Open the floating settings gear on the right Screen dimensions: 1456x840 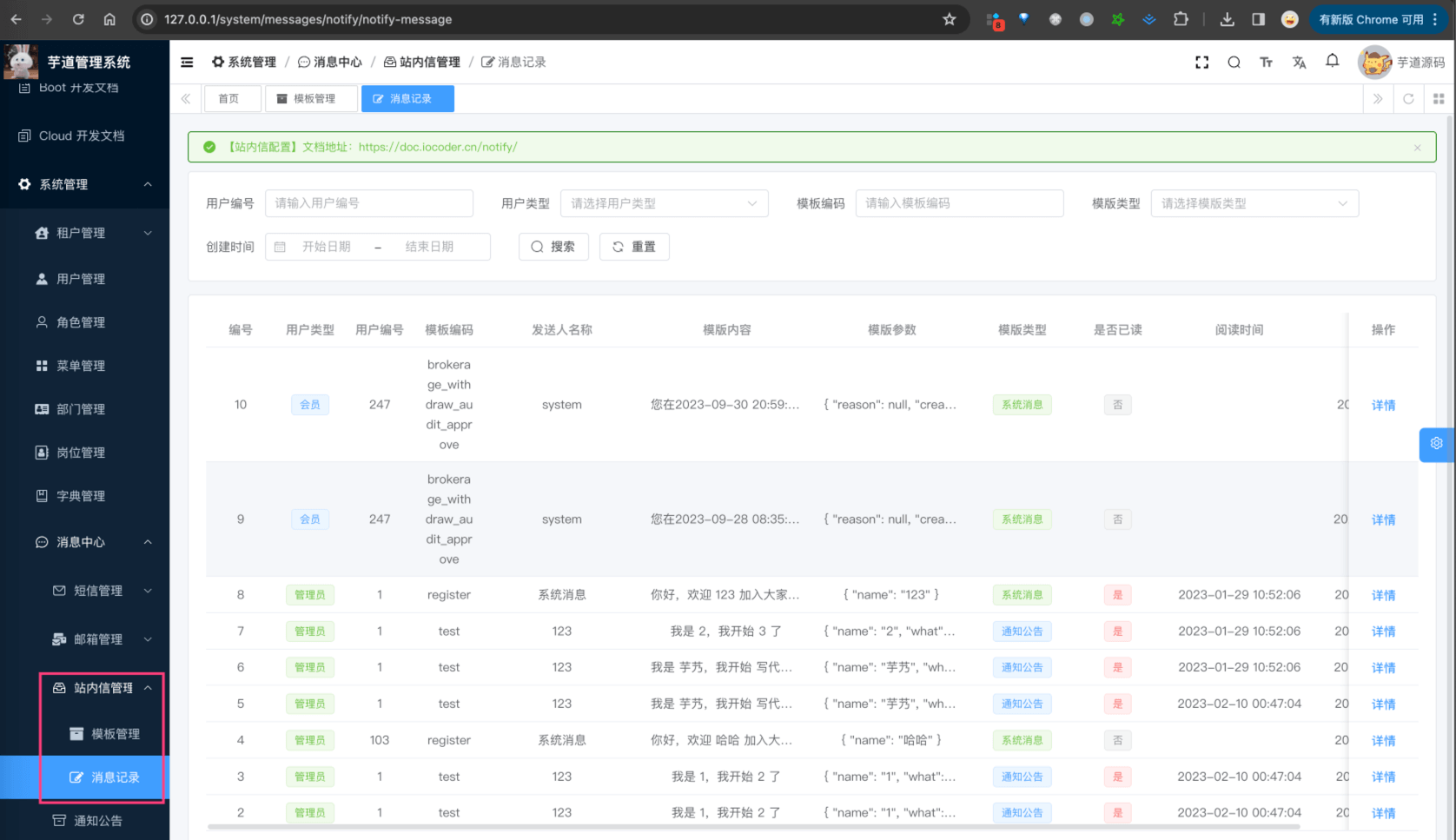1437,444
